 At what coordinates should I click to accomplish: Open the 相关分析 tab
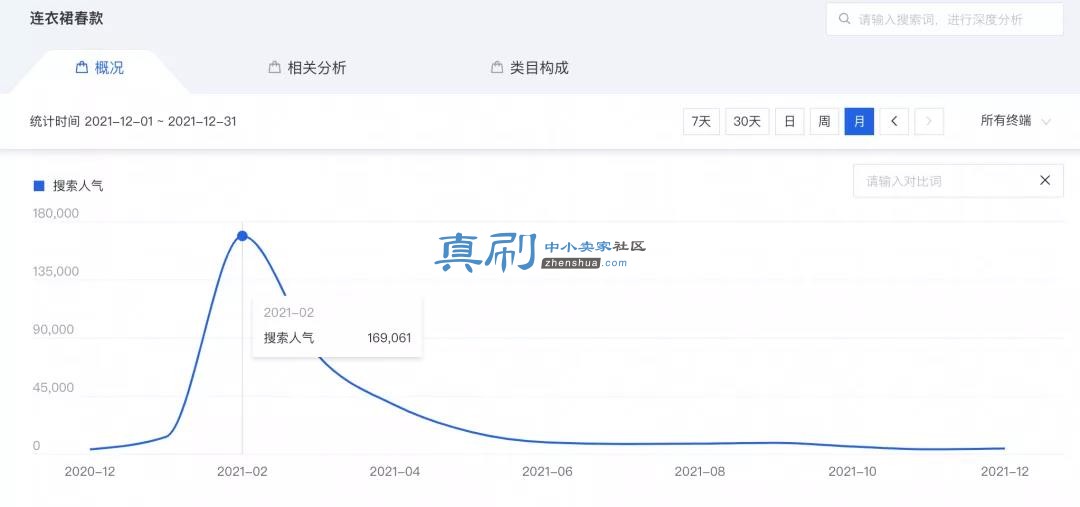(307, 68)
